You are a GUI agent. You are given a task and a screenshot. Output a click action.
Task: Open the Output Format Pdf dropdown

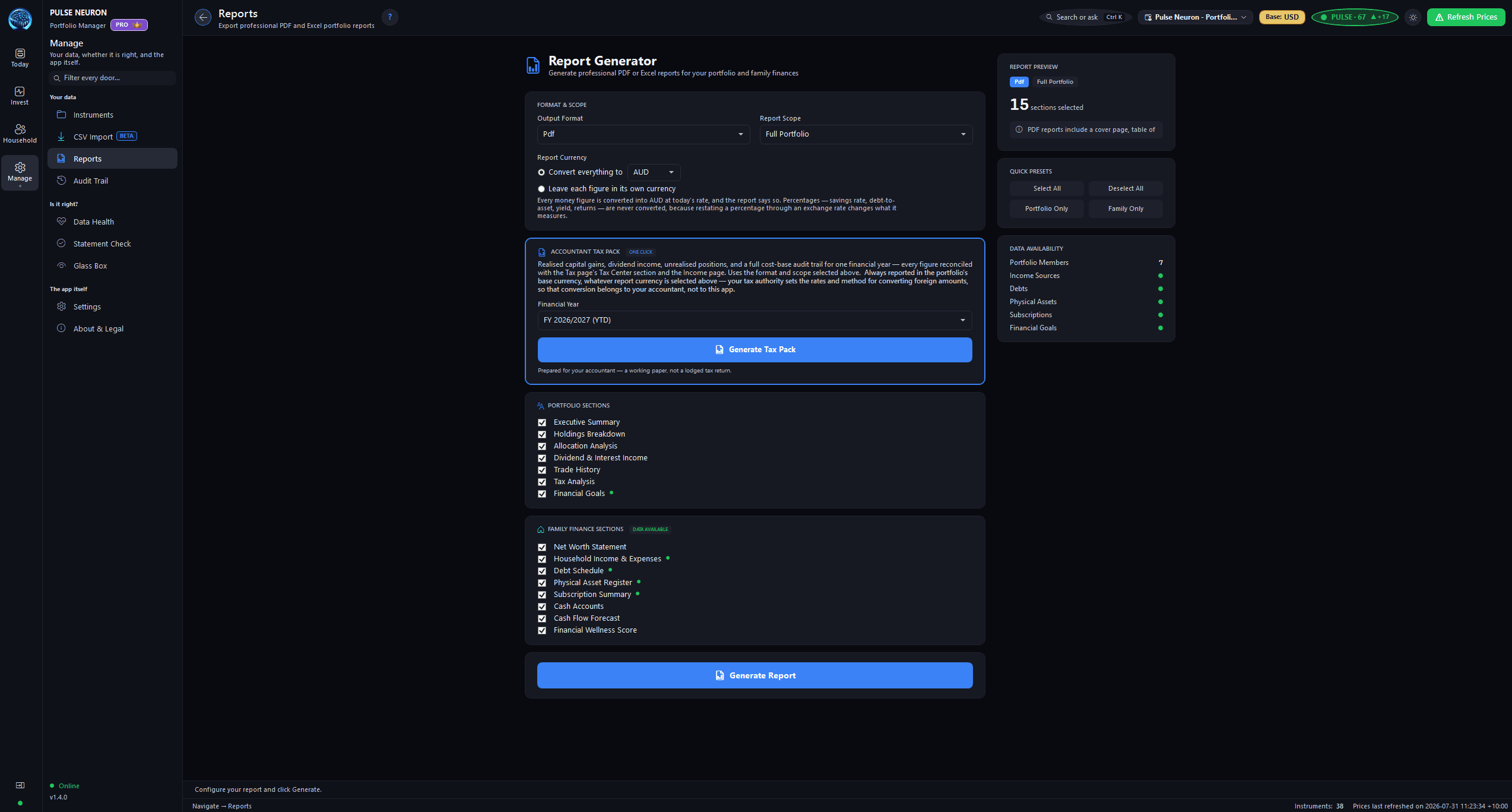[644, 134]
